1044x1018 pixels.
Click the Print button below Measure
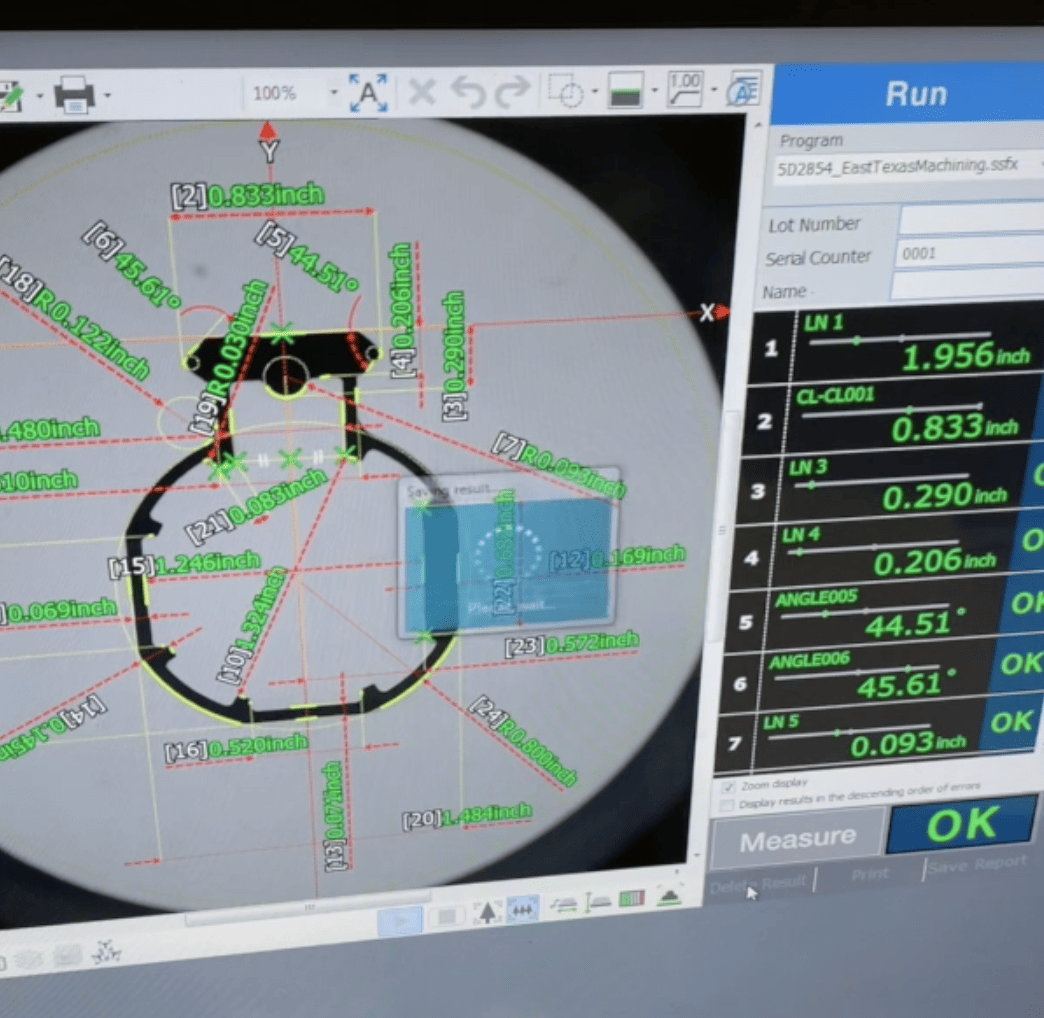click(x=870, y=873)
